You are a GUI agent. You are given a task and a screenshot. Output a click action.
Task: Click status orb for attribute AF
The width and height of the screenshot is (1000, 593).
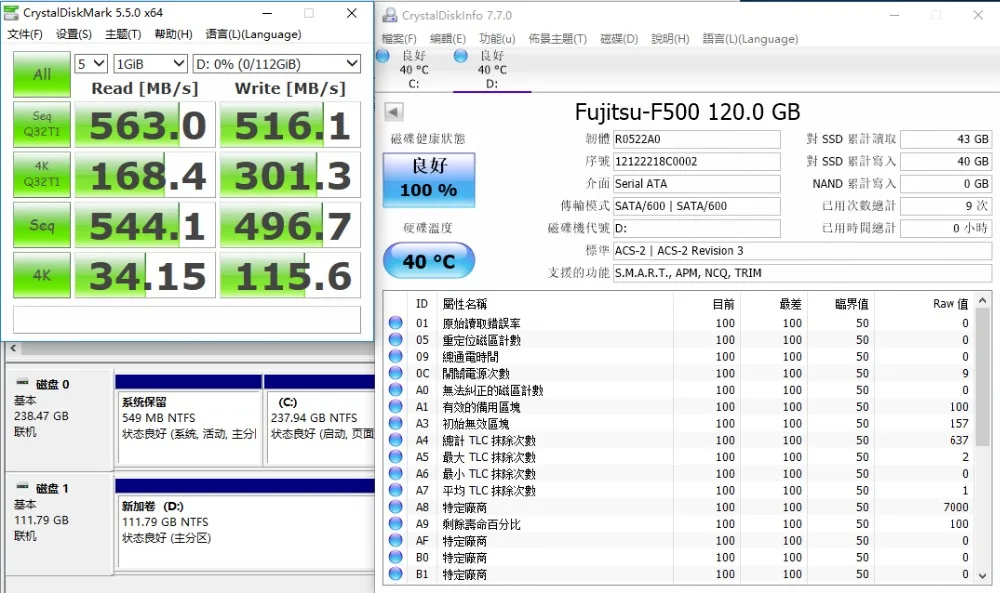[x=395, y=541]
